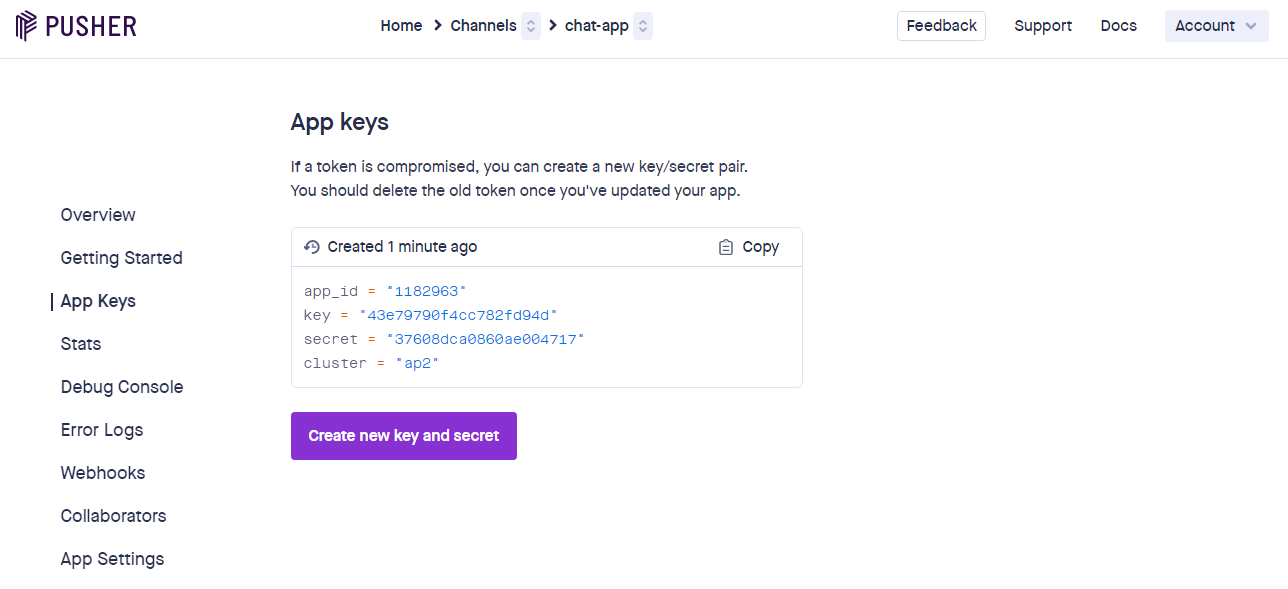The image size is (1288, 589).
Task: Create new key and secret
Action: [x=404, y=436]
